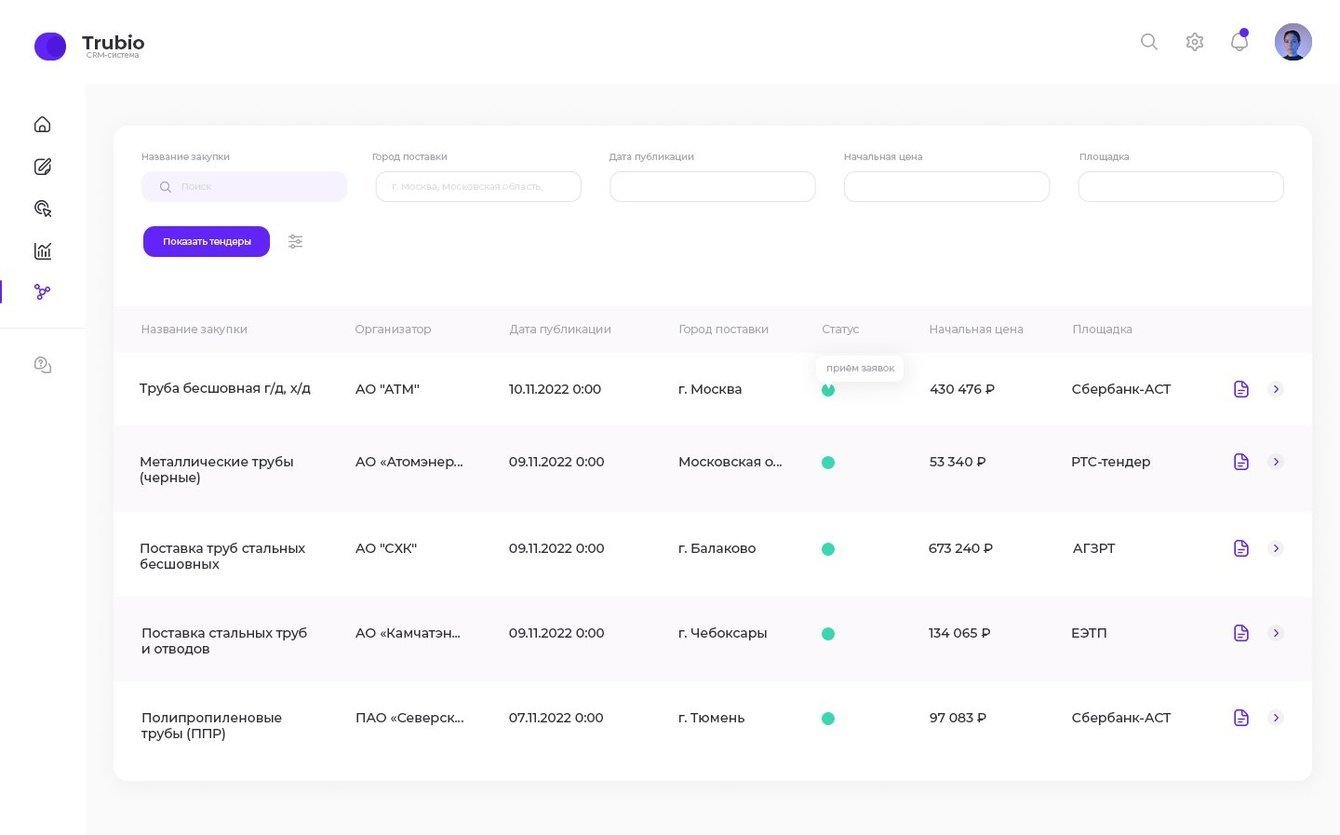Expand the РТС-тендер row chevron
The image size is (1340, 835).
(1276, 462)
